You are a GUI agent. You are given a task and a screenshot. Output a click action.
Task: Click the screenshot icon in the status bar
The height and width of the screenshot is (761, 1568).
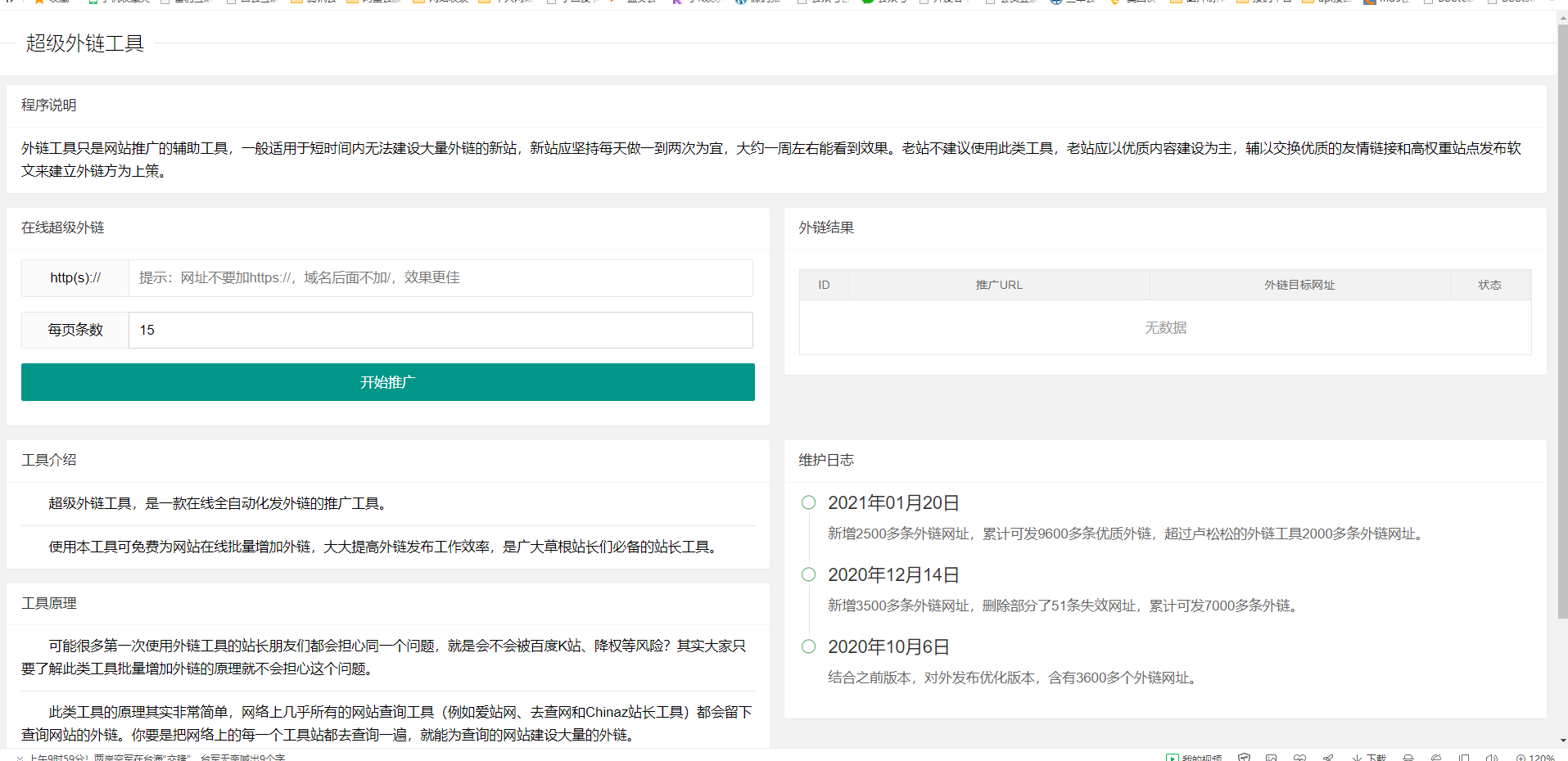pyautogui.click(x=1272, y=755)
